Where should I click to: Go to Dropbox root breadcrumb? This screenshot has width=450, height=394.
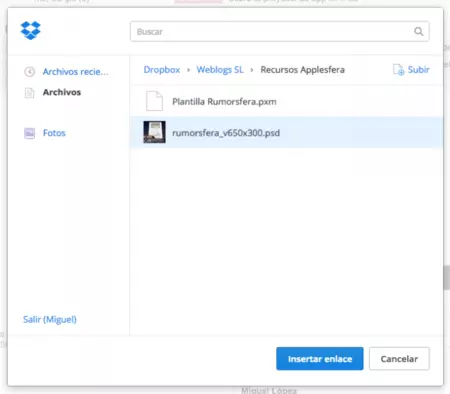(162, 70)
